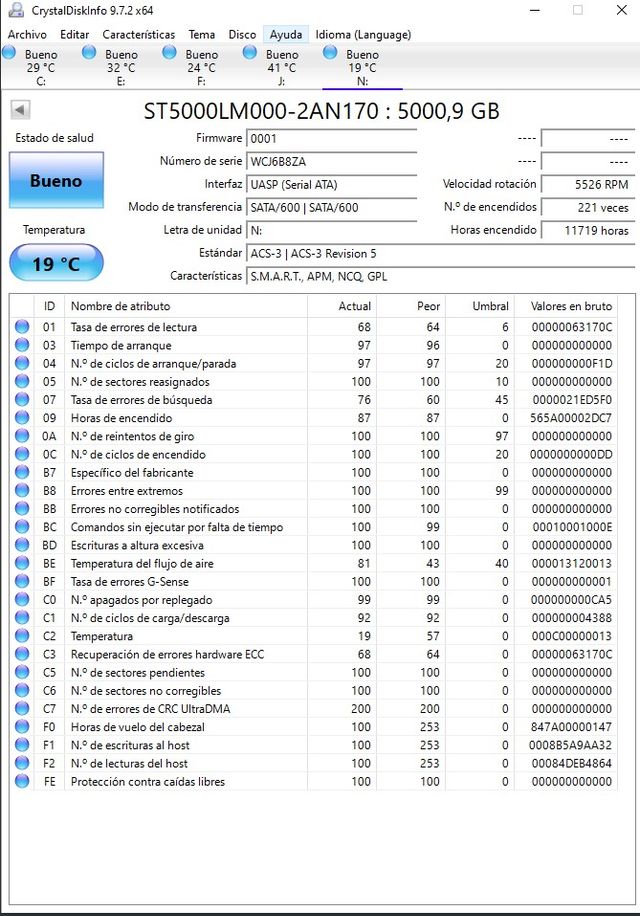Screen dimensions: 640x916
Task: Click the 19 °C temperature indicator button
Action: pyautogui.click(x=56, y=264)
